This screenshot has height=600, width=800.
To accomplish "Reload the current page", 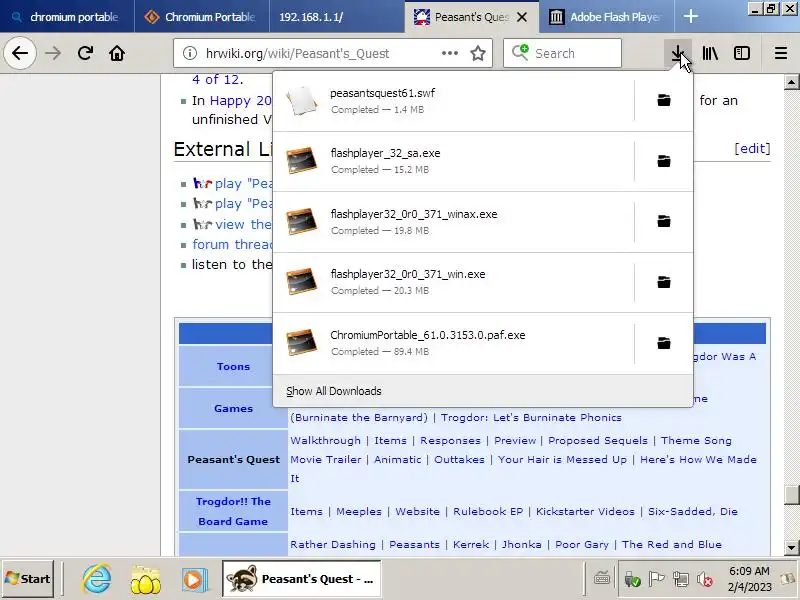I will [x=85, y=53].
